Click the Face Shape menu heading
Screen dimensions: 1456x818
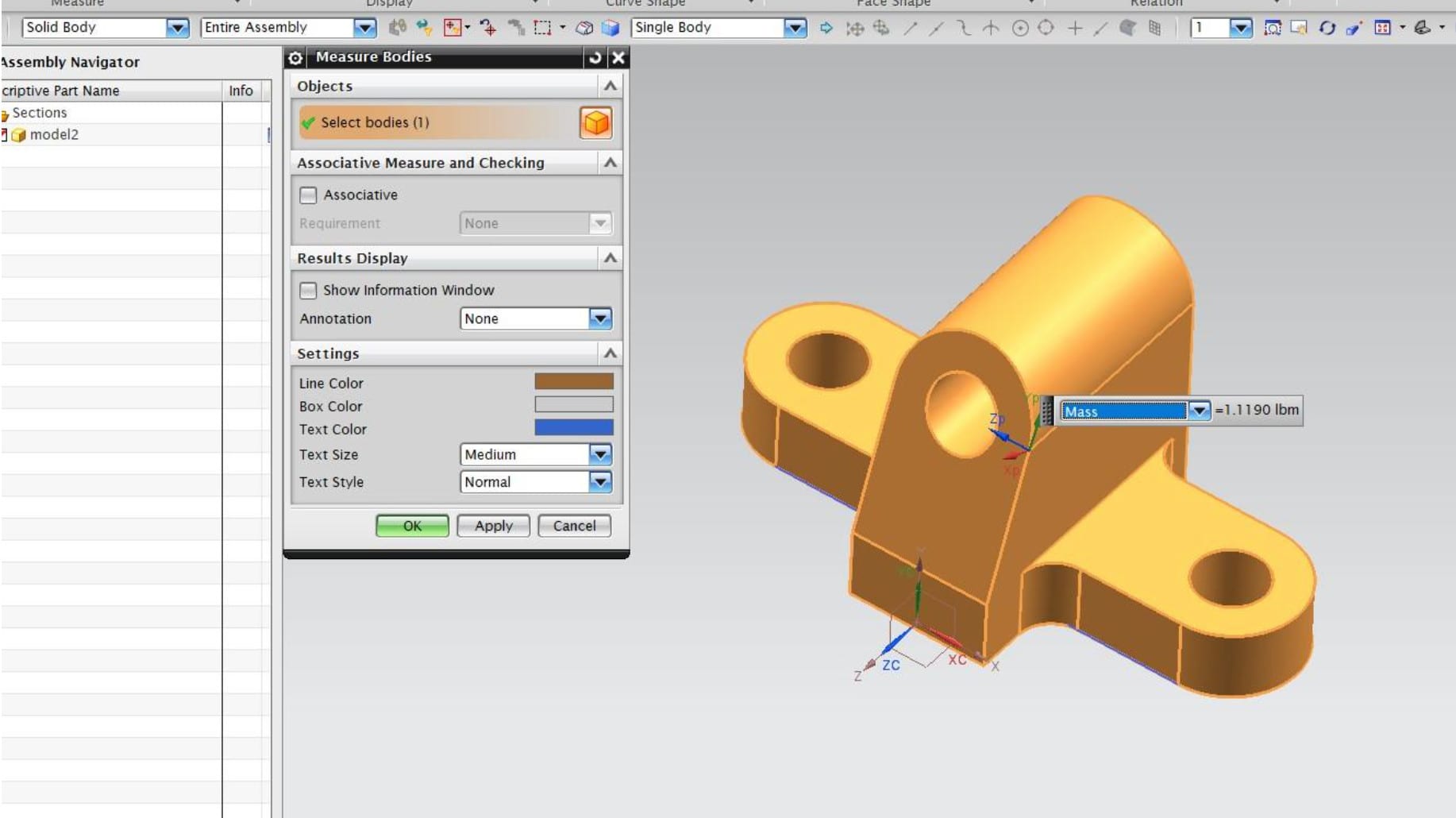pos(892,4)
